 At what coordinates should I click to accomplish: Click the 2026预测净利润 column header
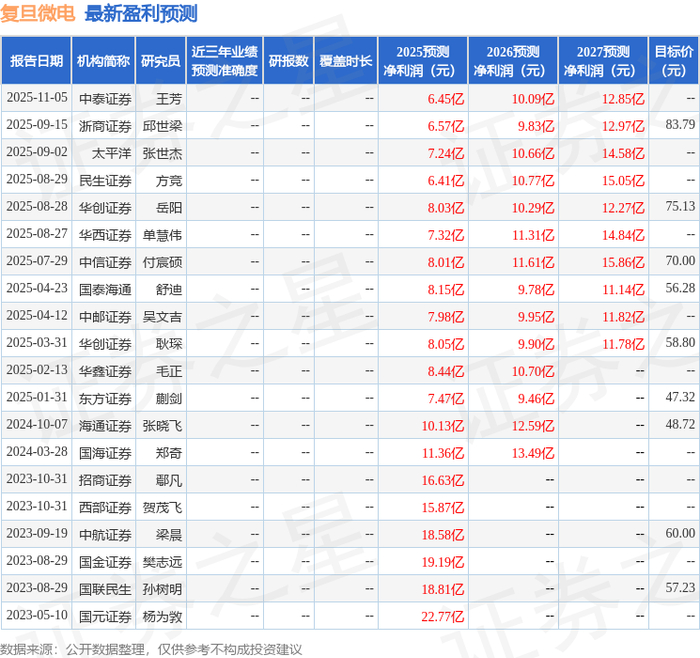pyautogui.click(x=513, y=61)
